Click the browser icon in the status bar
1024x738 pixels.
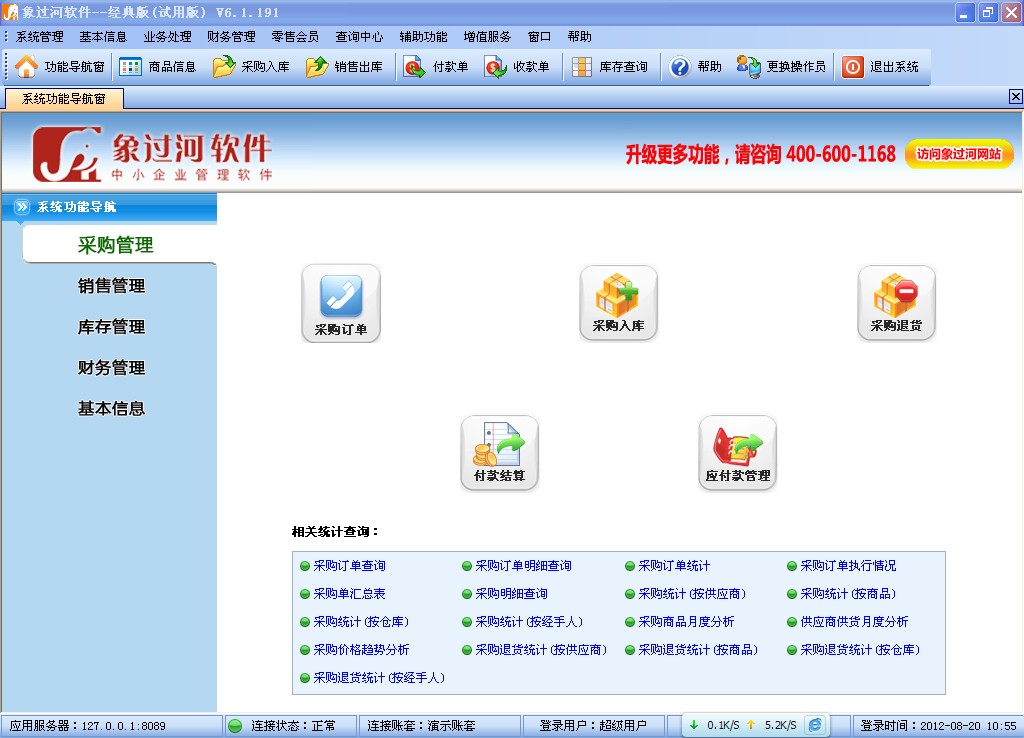pos(815,725)
